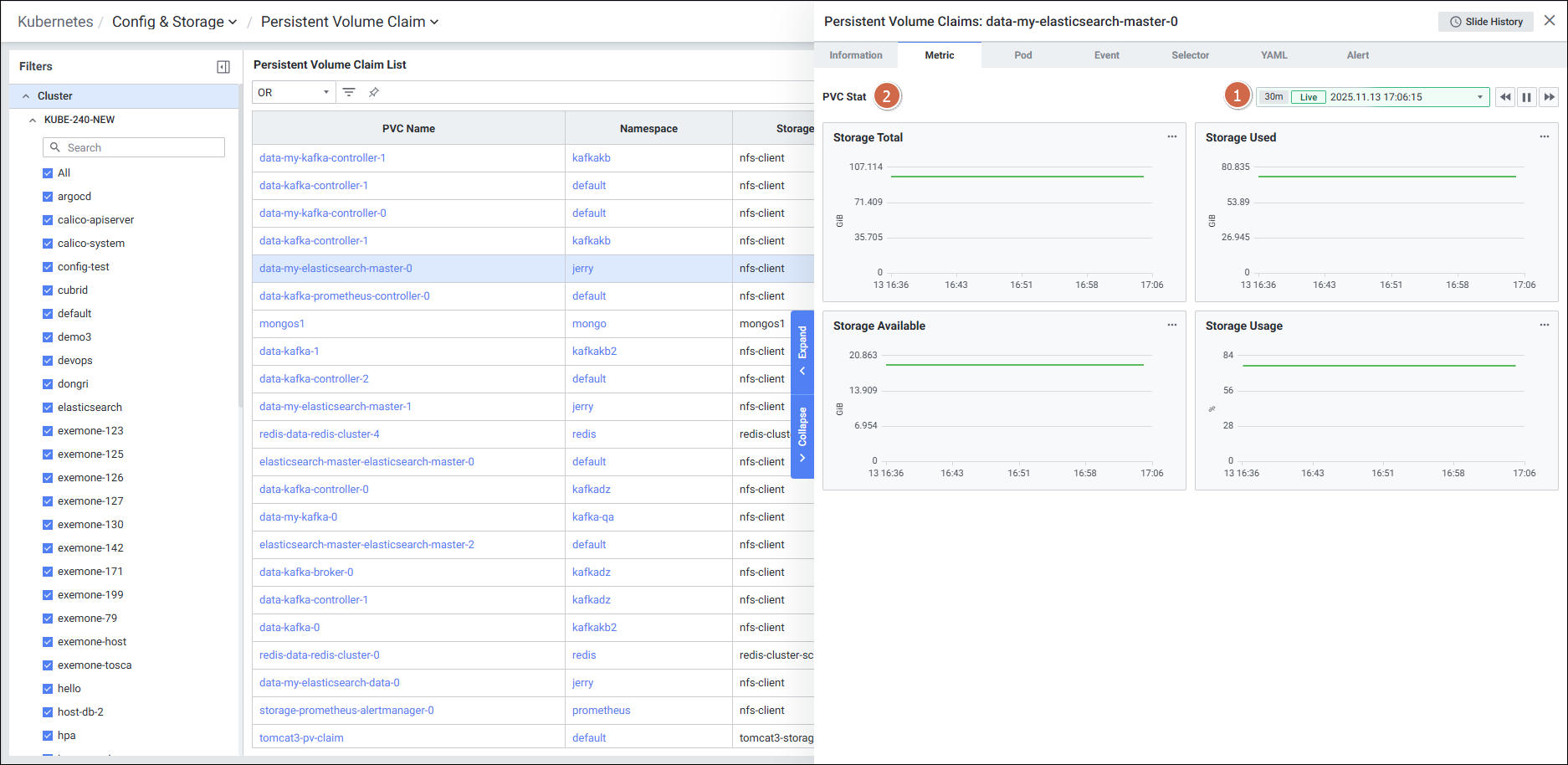Open the time range dropdown selector
1568x765 pixels.
1479,97
